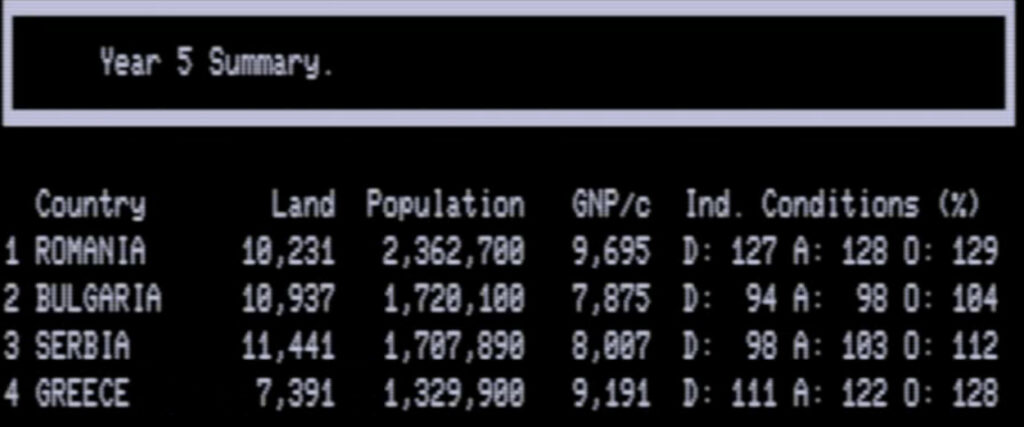Screen dimensions: 1024x427
Task: Click Greece's D: 111 condition value
Action: tap(730, 393)
